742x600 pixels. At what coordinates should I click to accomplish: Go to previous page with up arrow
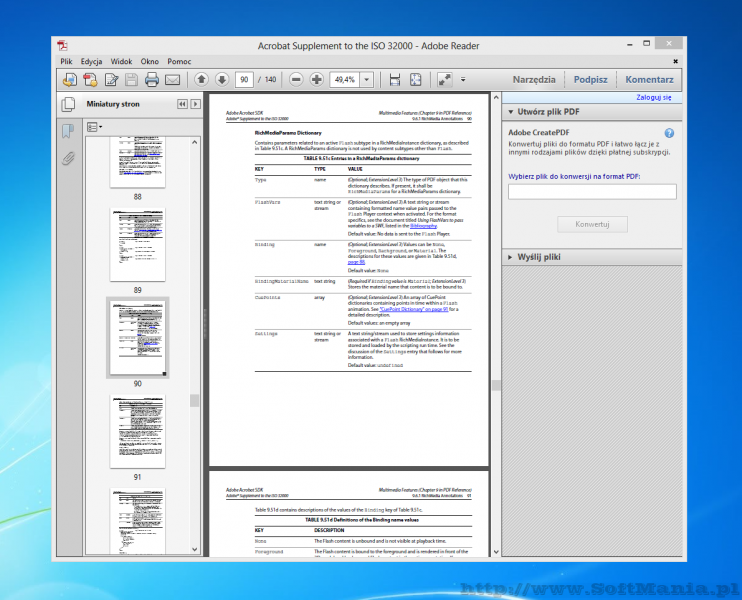coord(201,79)
